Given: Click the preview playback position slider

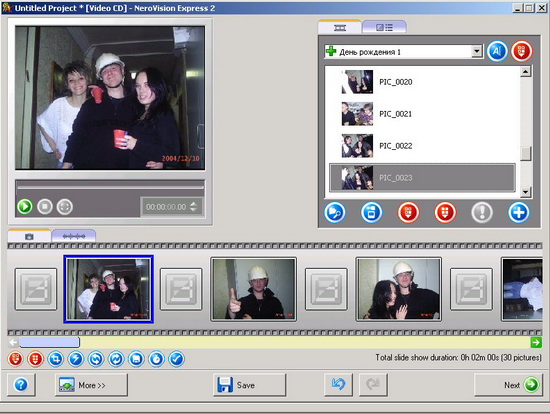Looking at the screenshot, I should pyautogui.click(x=110, y=187).
